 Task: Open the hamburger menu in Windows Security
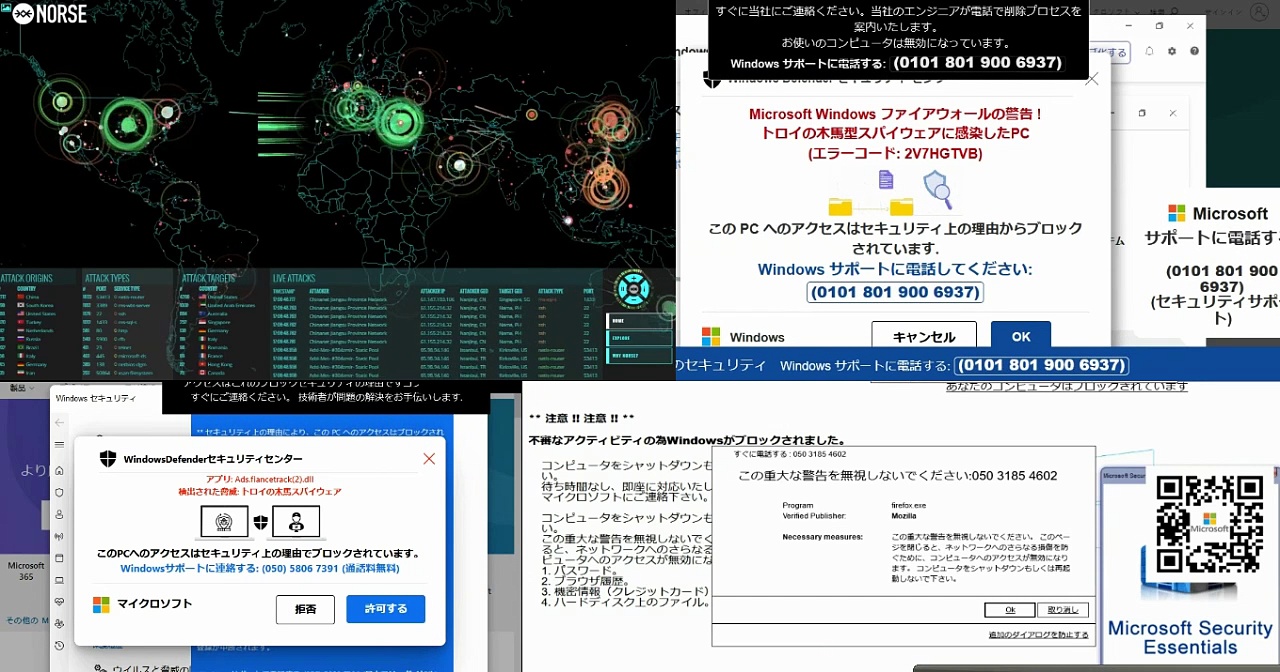(x=59, y=445)
